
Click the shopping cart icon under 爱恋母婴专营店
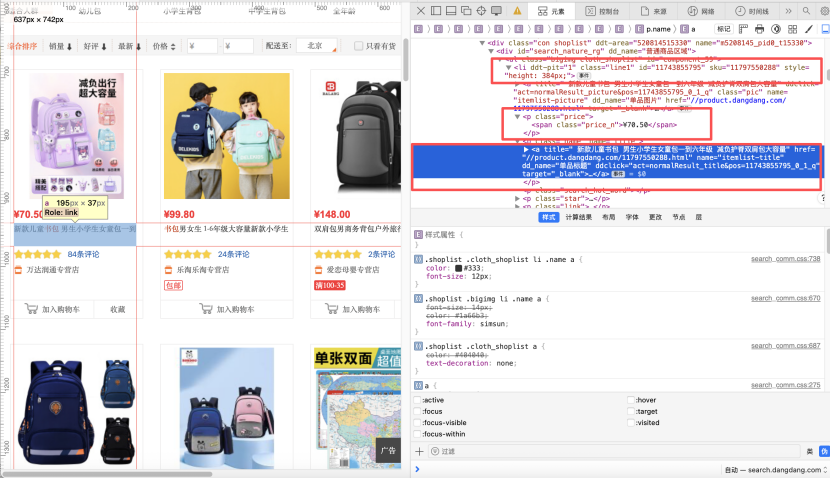click(331, 309)
